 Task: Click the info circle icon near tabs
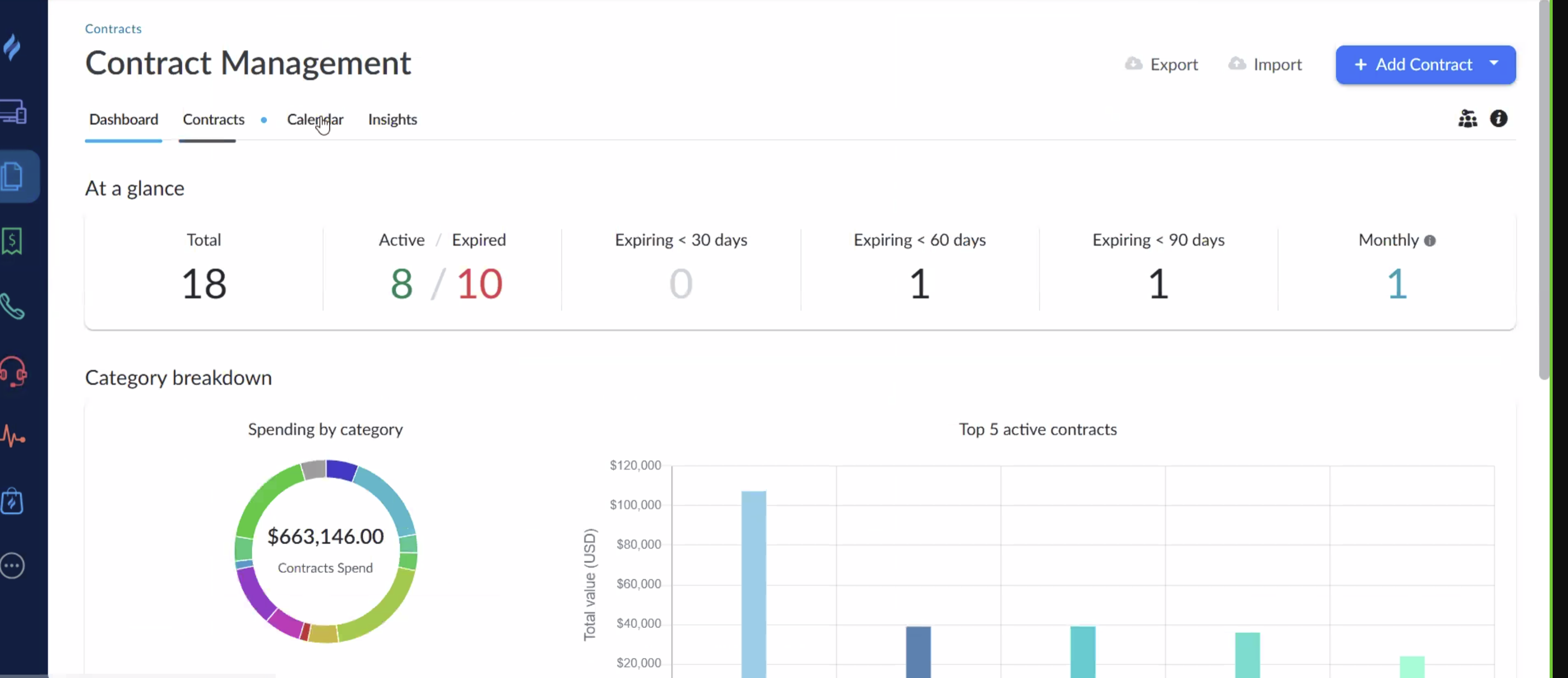click(1499, 119)
